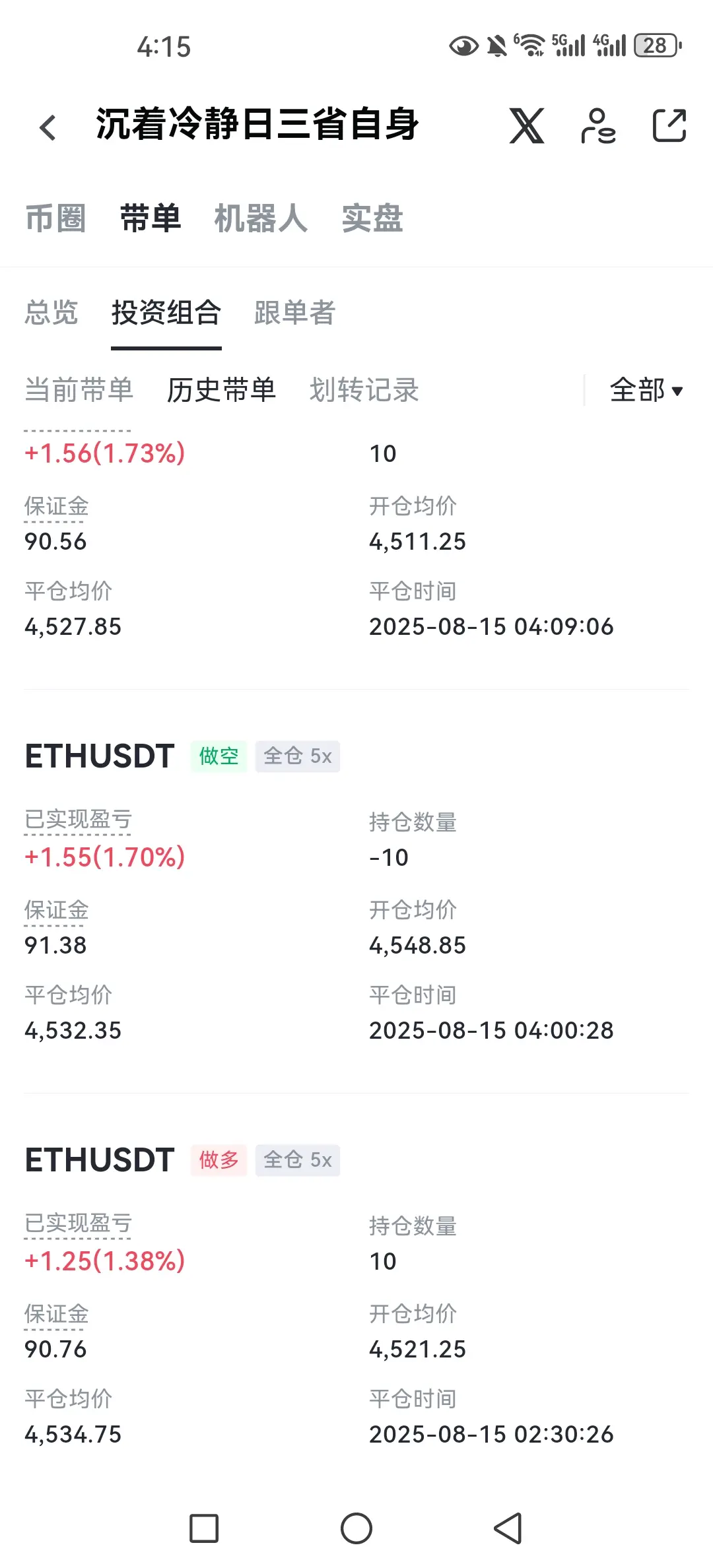The width and height of the screenshot is (713, 1568).
Task: Tap the Android back triangle button
Action: click(x=508, y=1528)
